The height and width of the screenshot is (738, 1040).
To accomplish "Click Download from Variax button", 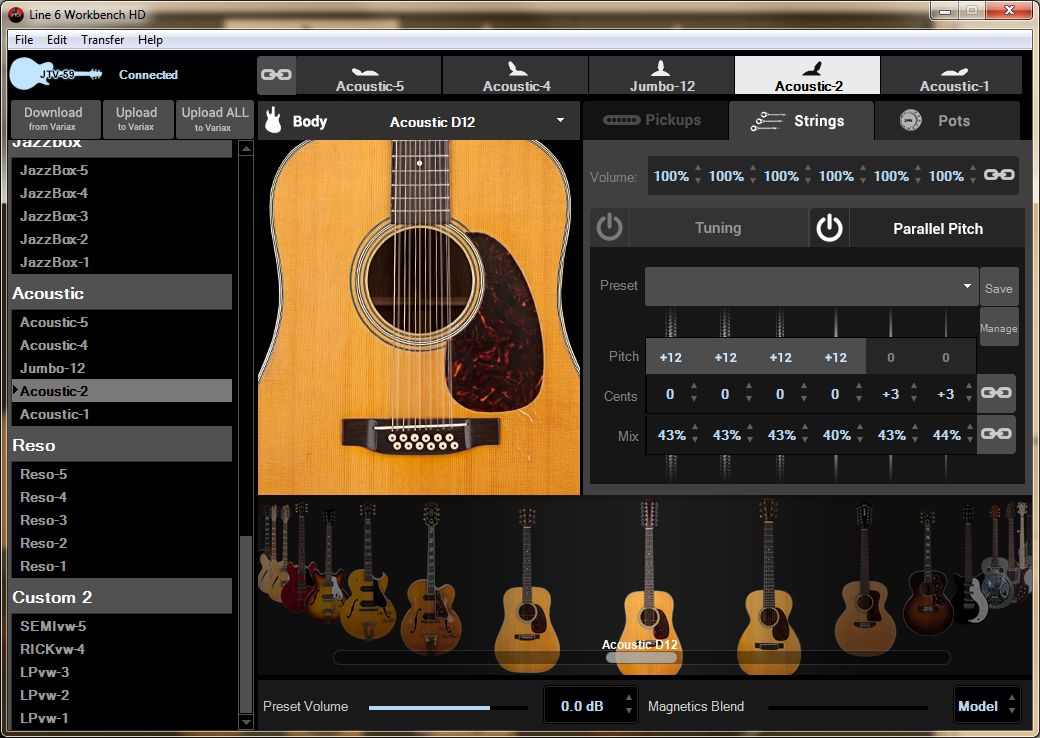I will click(56, 119).
